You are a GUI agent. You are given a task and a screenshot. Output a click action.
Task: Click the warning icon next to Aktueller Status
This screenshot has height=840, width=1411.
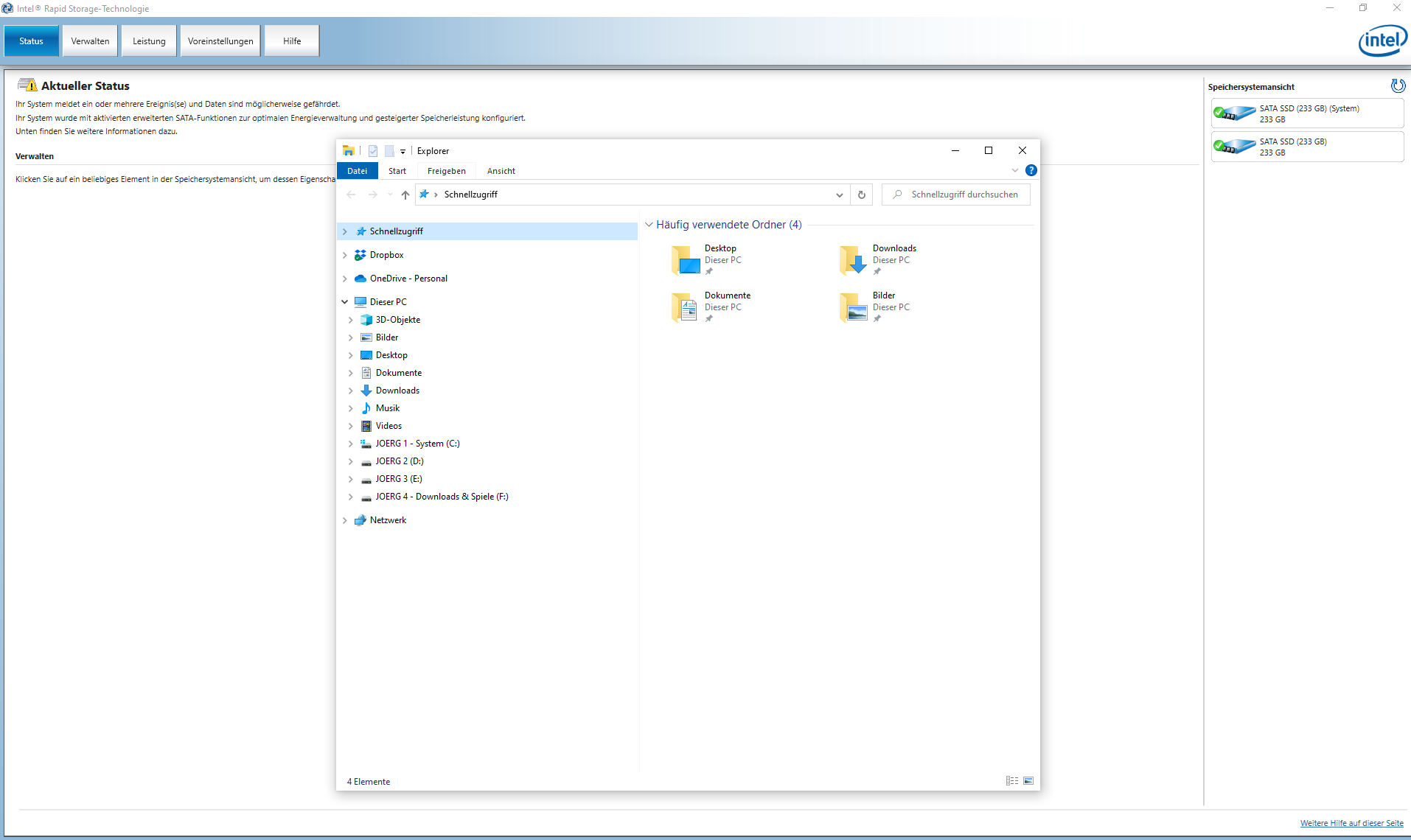27,85
